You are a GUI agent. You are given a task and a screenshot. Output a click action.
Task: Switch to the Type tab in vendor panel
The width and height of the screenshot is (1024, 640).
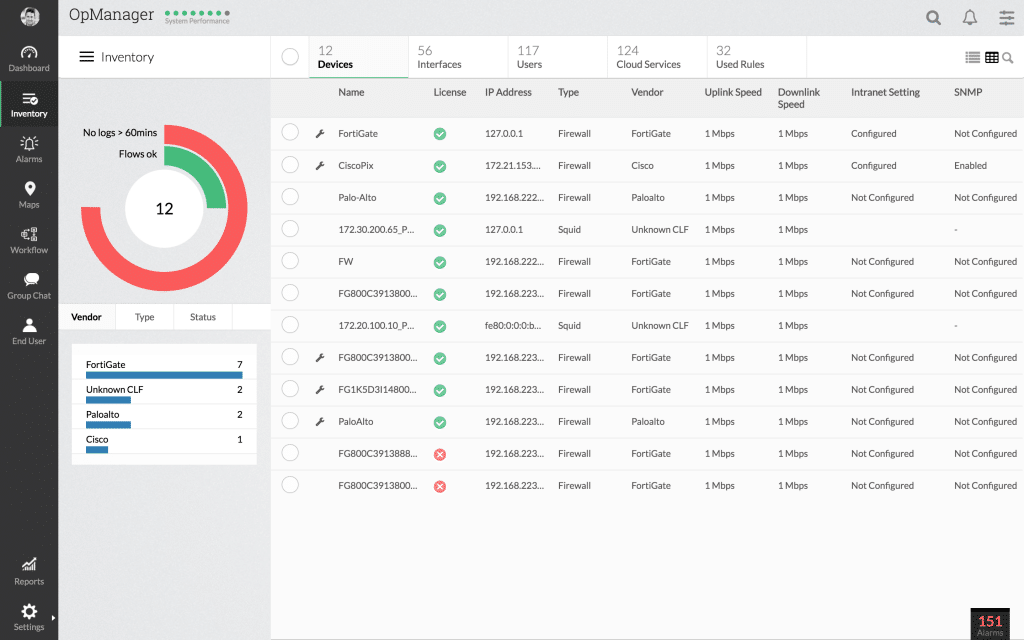pos(143,316)
